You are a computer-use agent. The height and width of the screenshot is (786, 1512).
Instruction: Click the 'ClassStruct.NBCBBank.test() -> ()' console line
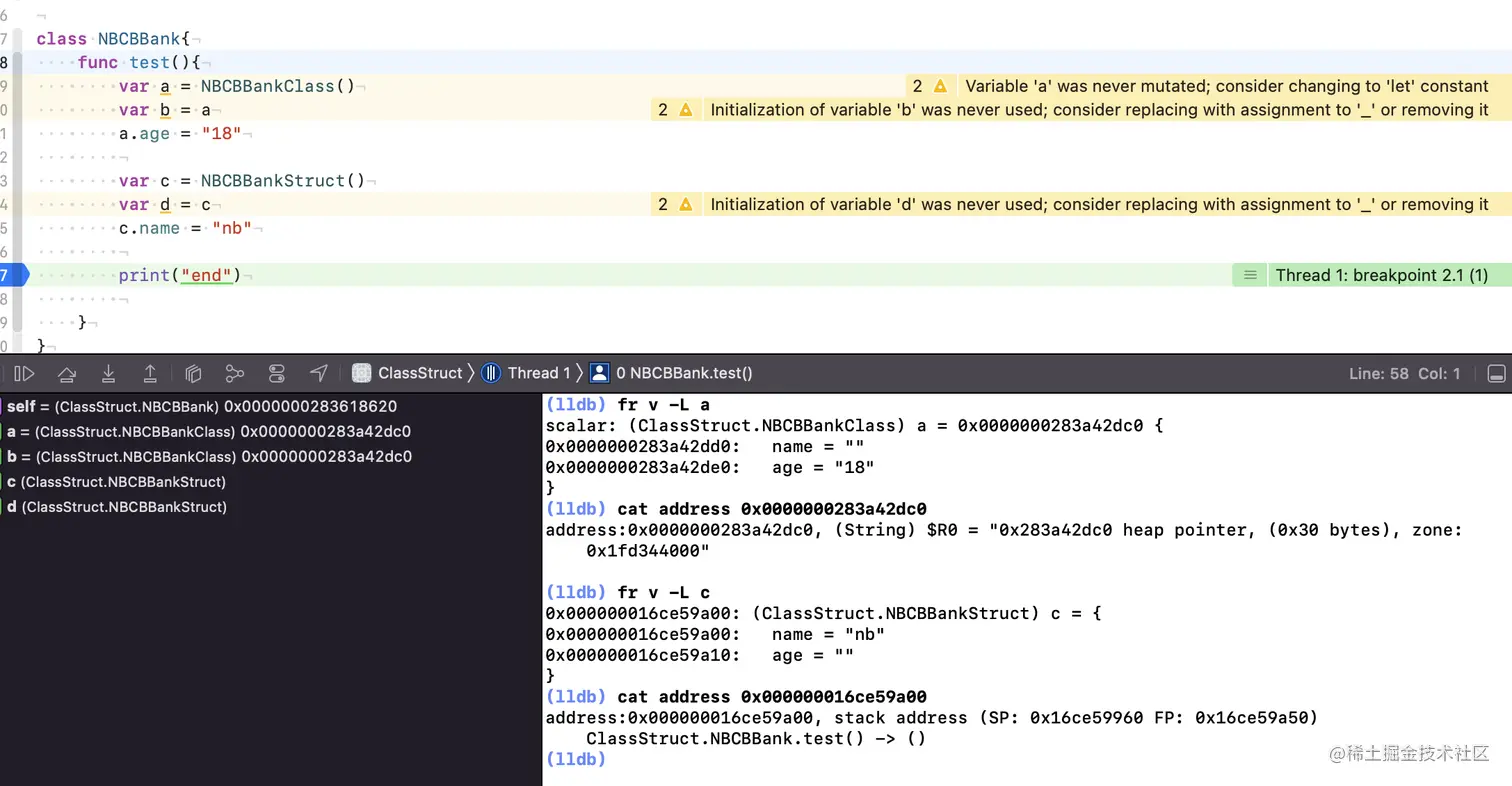point(756,739)
